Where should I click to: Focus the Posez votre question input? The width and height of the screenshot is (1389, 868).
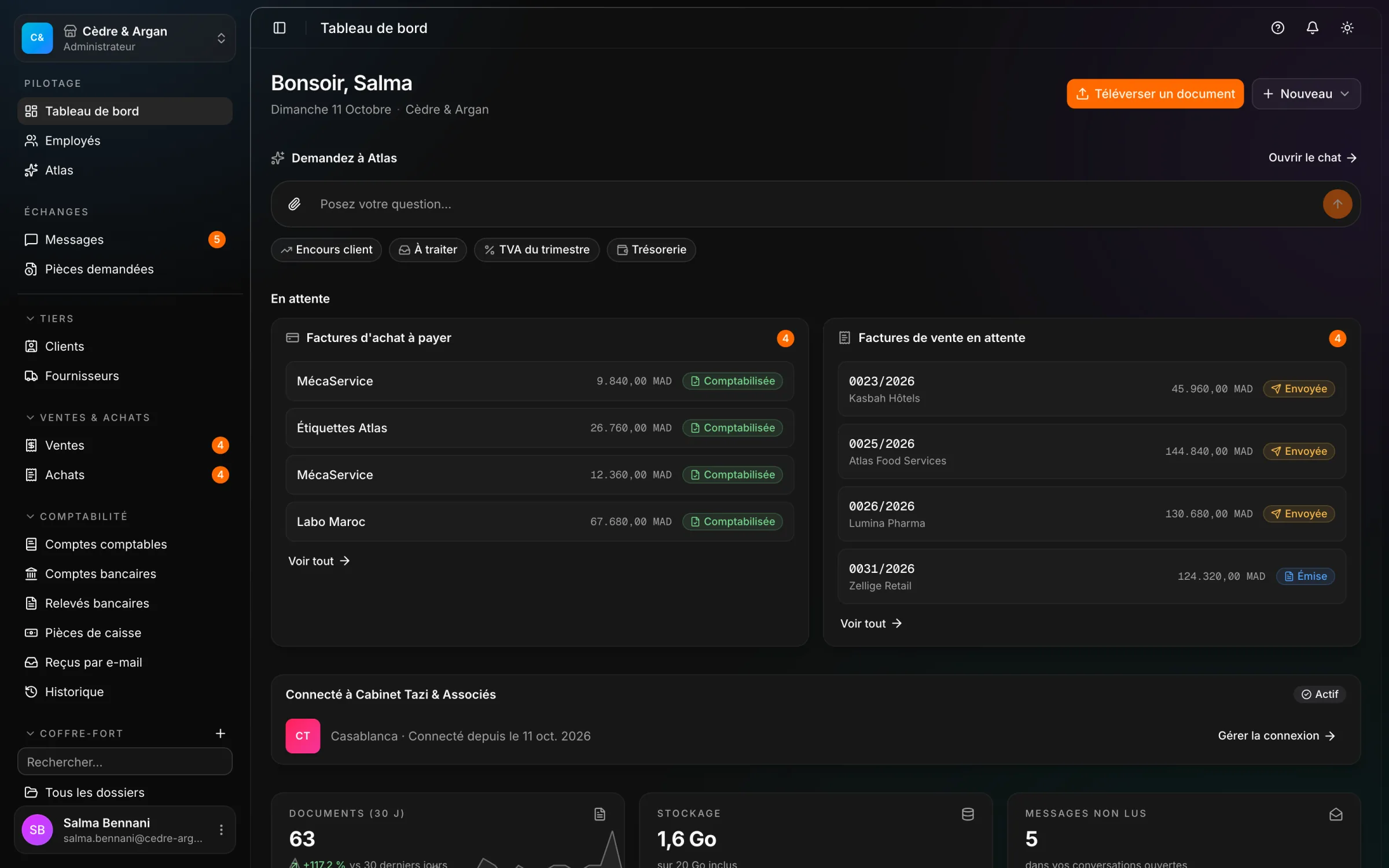click(x=816, y=204)
